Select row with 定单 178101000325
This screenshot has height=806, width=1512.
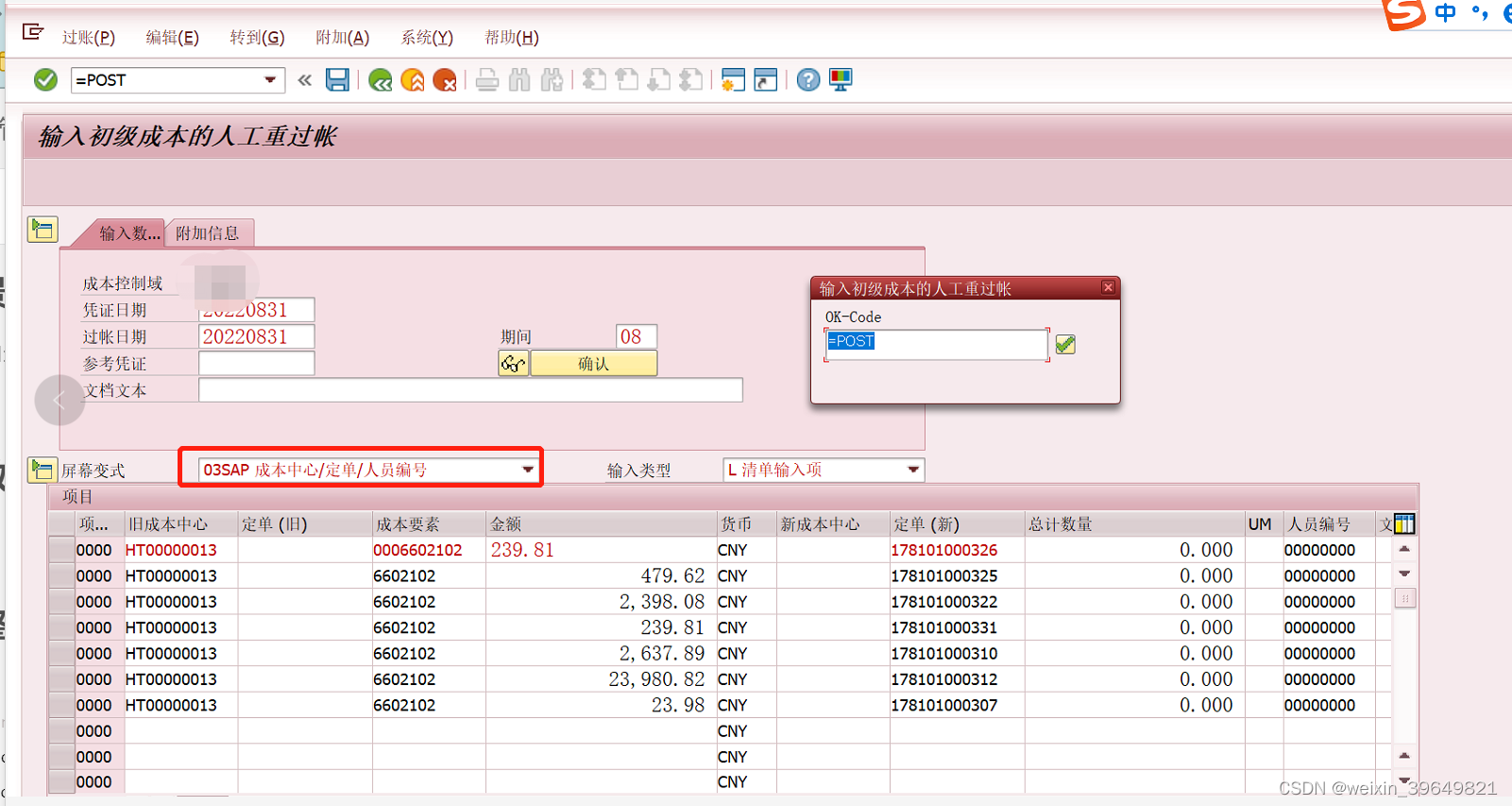coord(61,575)
